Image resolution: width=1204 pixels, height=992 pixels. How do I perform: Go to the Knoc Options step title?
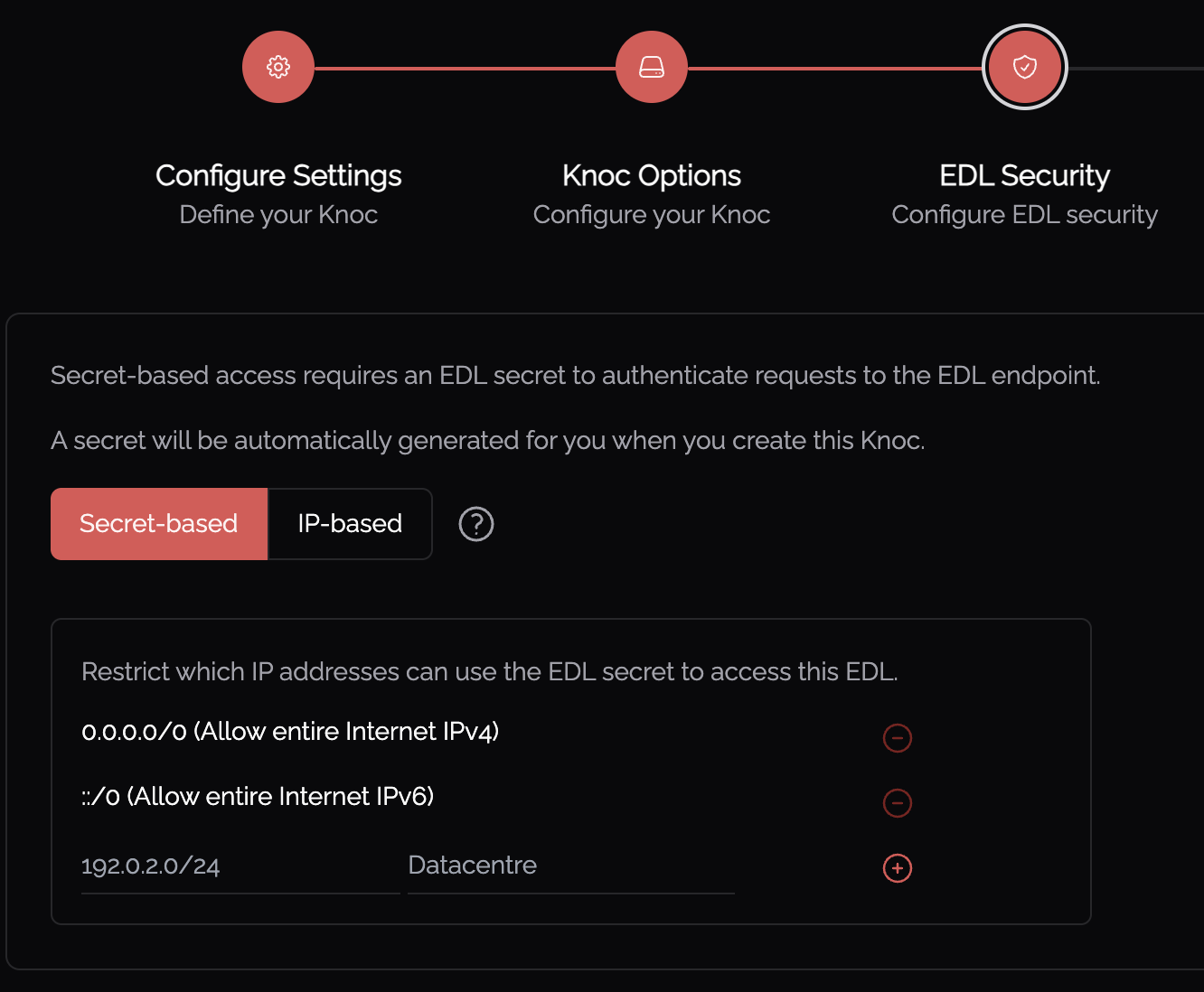pyautogui.click(x=652, y=175)
